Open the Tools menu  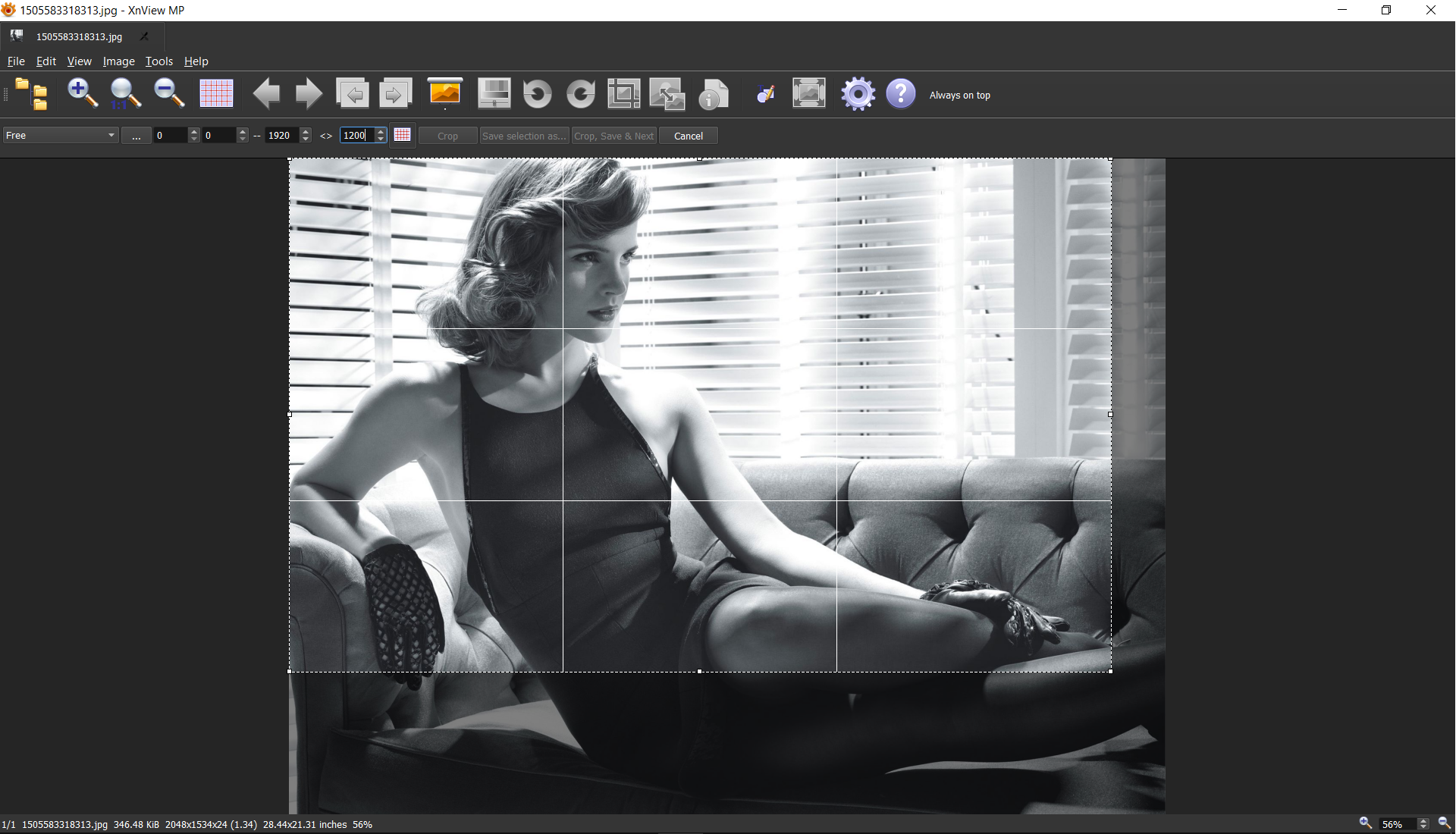click(x=159, y=61)
